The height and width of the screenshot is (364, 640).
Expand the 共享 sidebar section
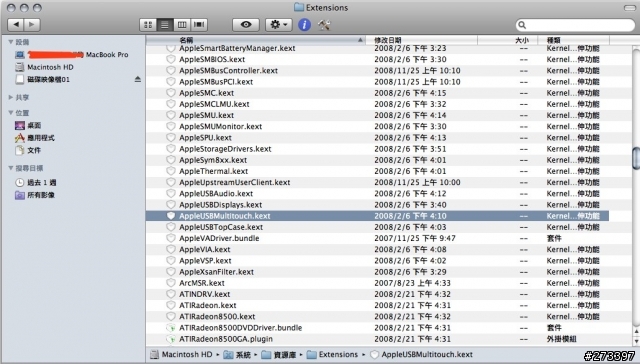[x=11, y=97]
